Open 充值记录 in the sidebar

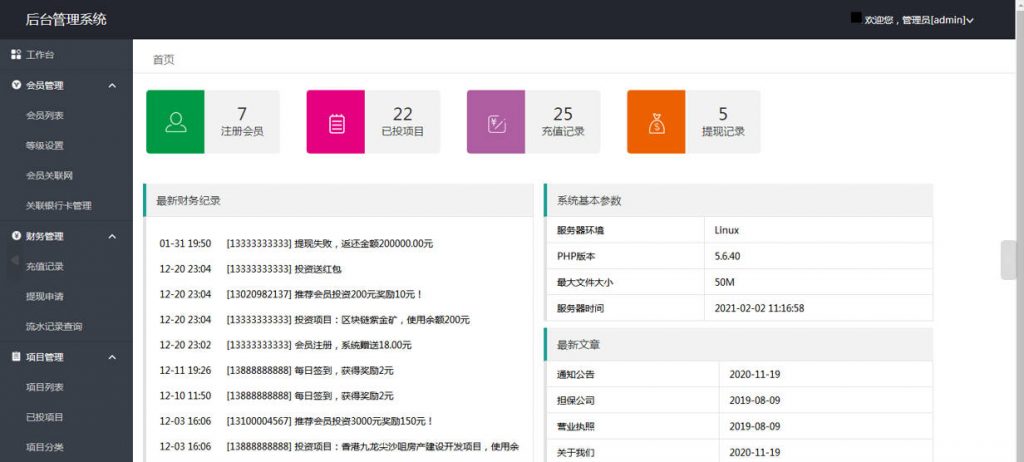click(x=45, y=267)
